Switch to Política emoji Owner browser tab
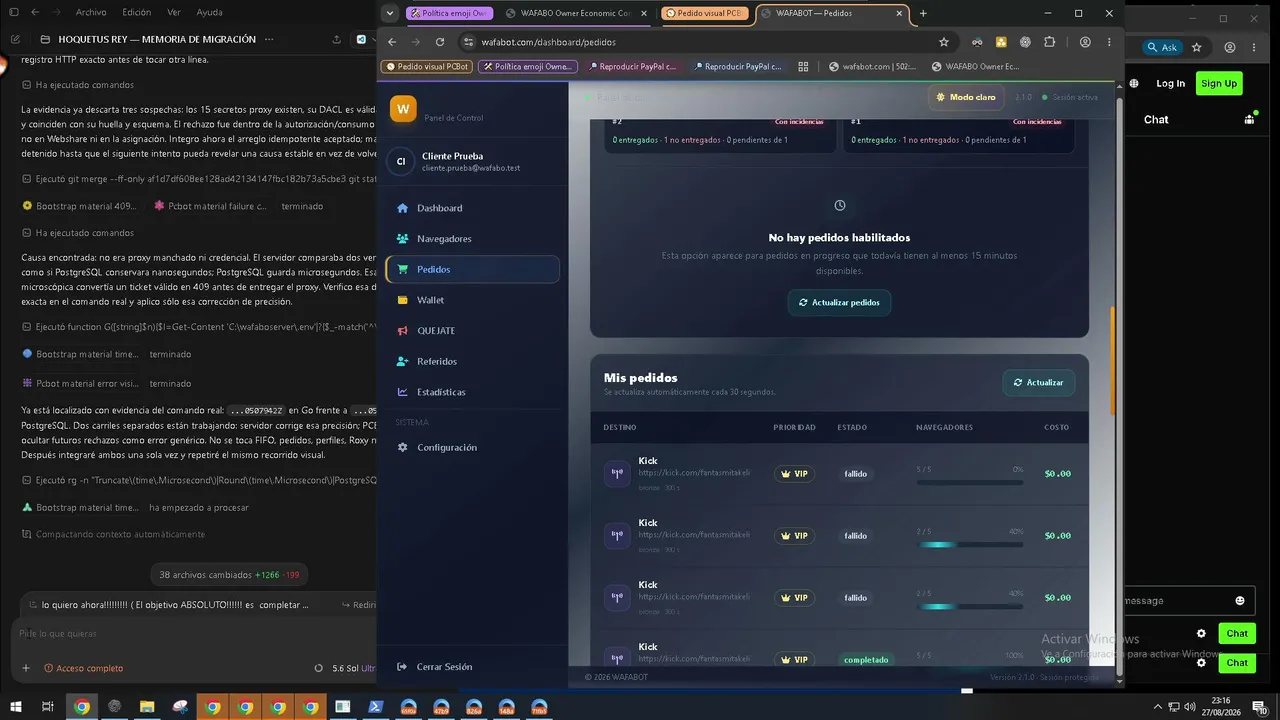The image size is (1280, 720). tap(449, 14)
